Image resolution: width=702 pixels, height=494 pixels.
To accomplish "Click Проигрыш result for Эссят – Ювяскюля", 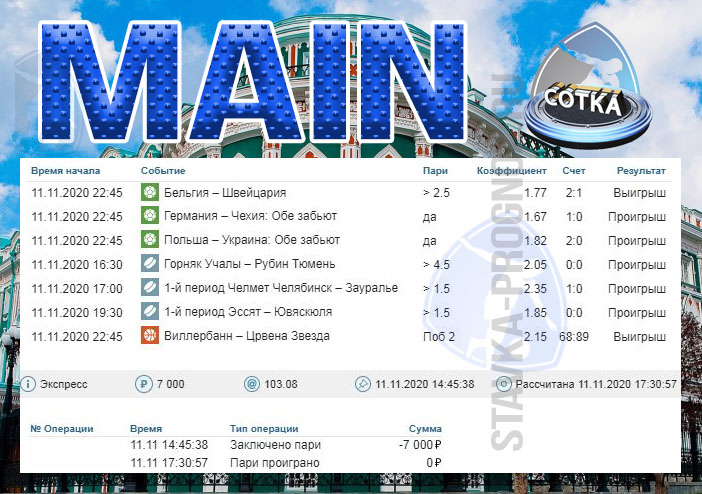I will click(637, 313).
